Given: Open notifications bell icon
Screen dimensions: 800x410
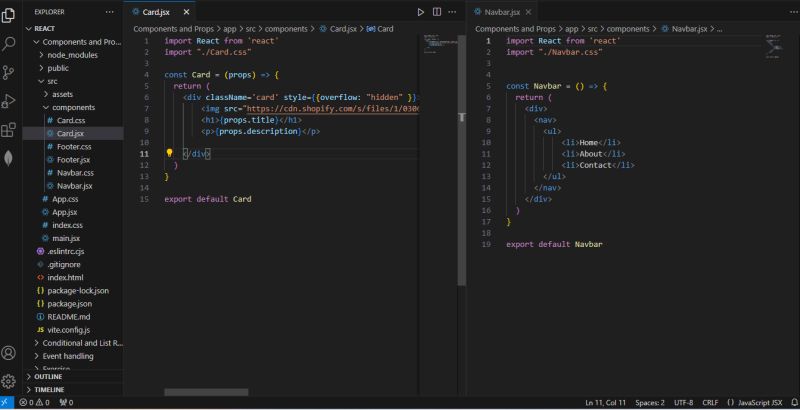Looking at the screenshot, I should coord(793,402).
